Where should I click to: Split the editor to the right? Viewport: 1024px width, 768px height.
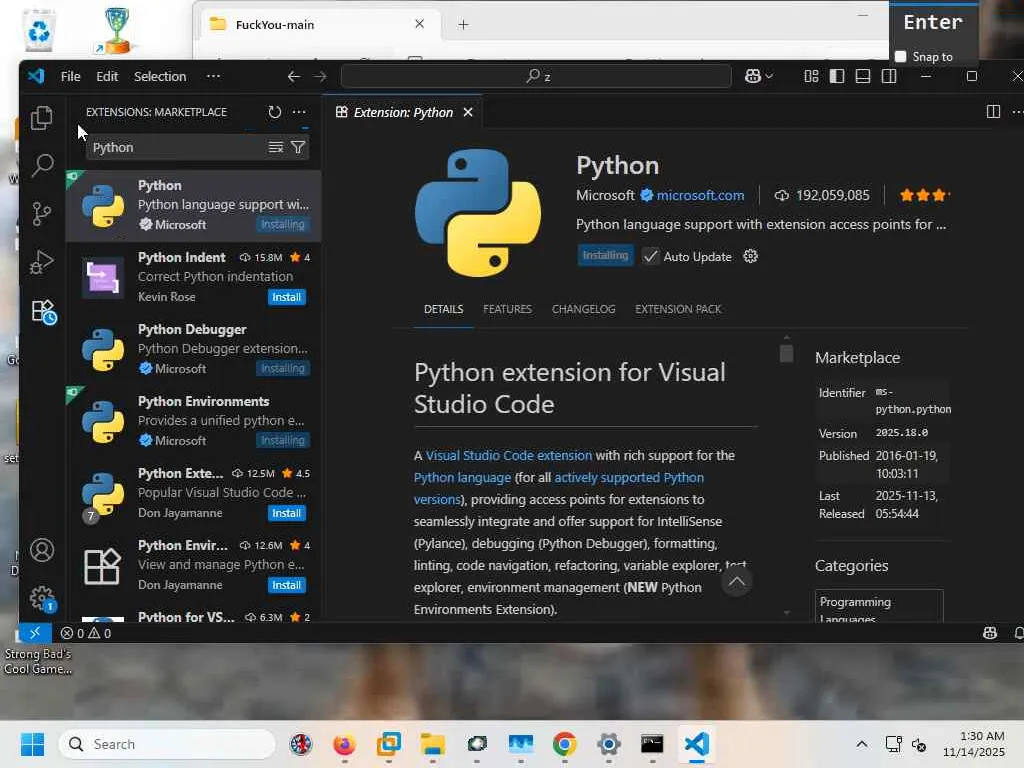993,112
